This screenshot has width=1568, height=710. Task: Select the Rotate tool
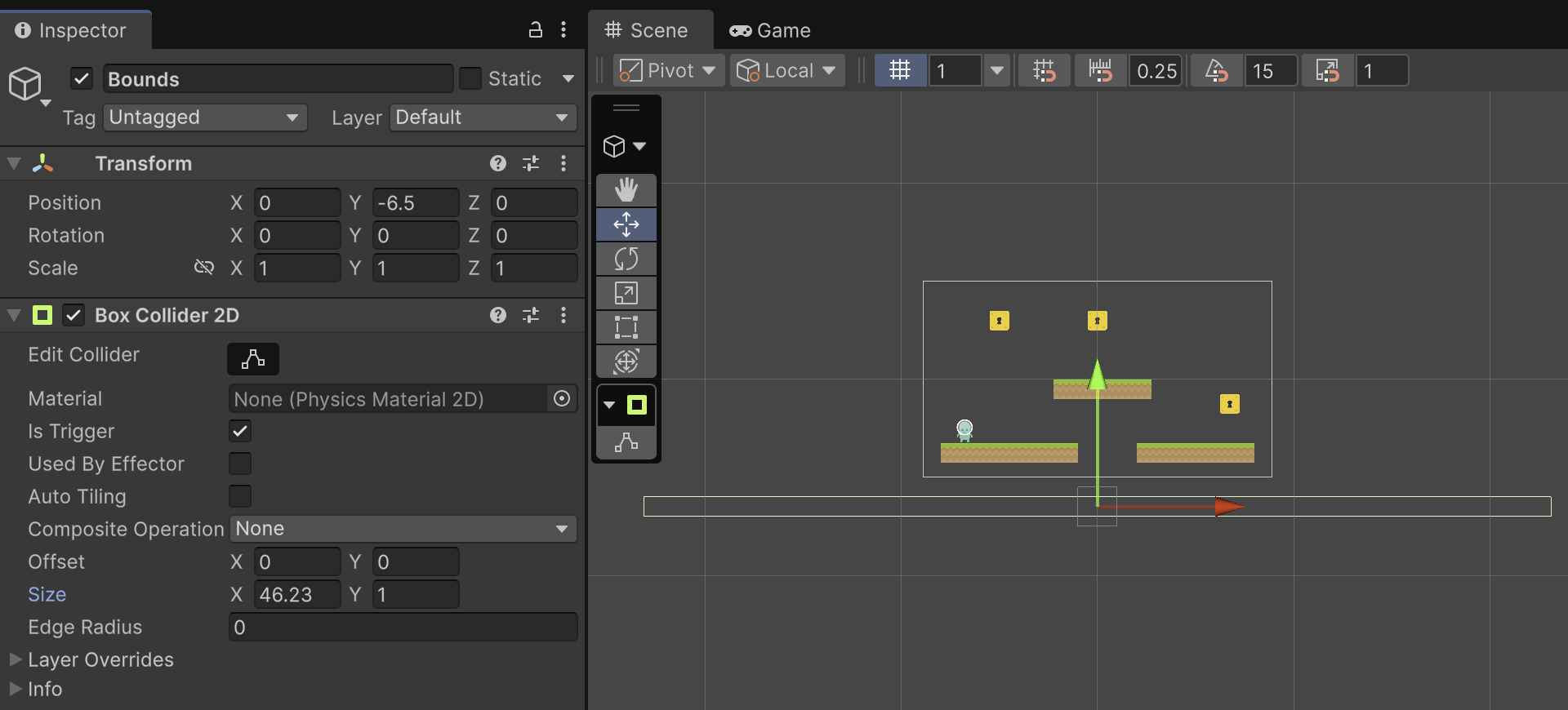coord(626,259)
